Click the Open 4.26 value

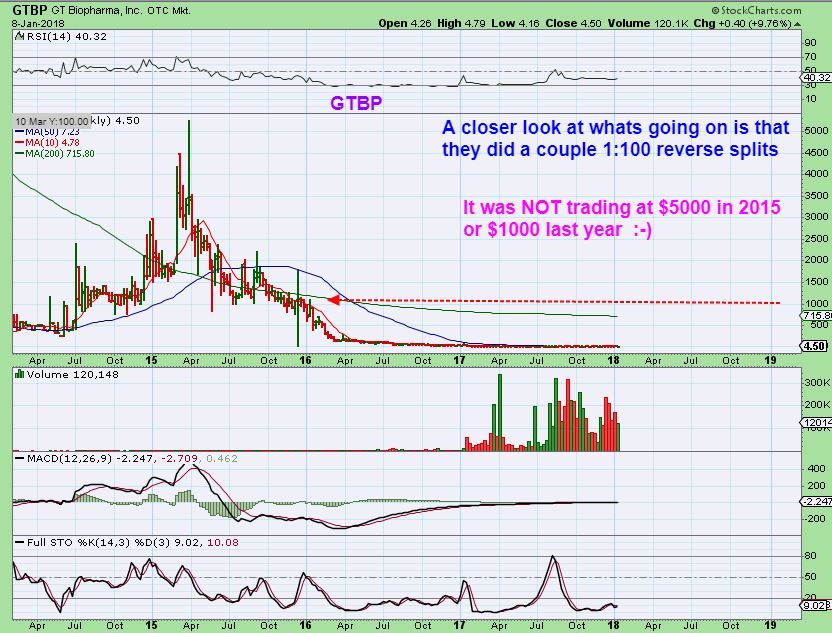405,23
